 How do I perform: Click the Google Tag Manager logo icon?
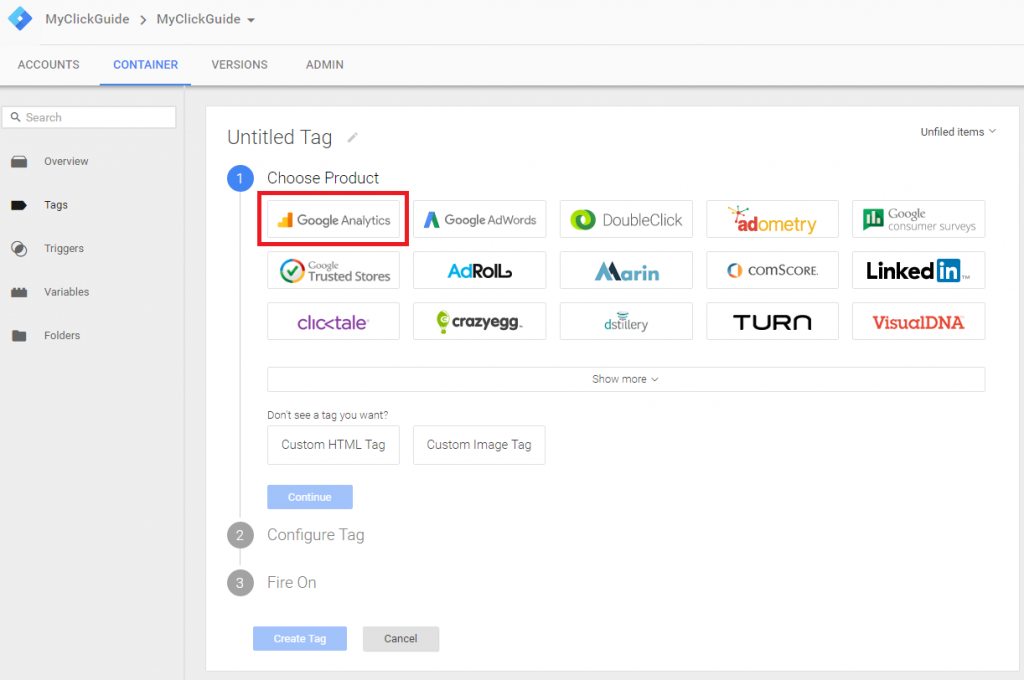20,18
